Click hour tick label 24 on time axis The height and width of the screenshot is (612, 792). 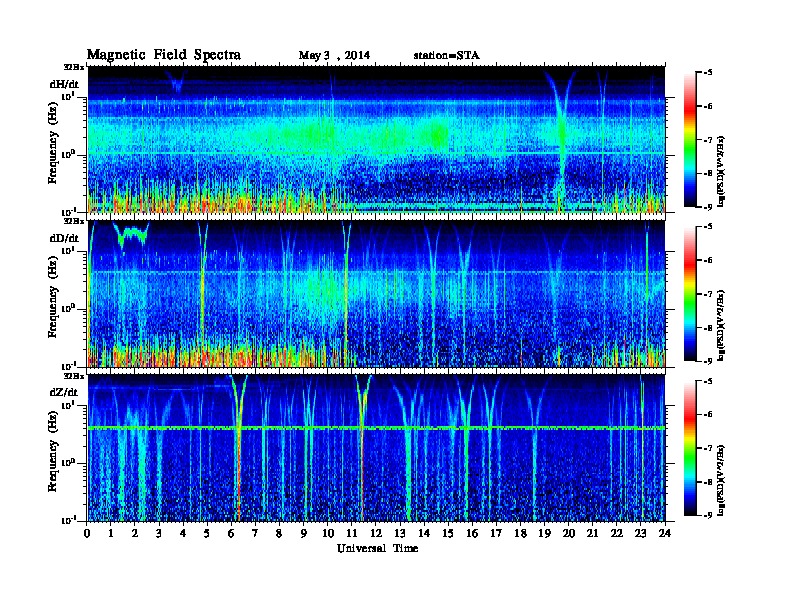click(665, 533)
